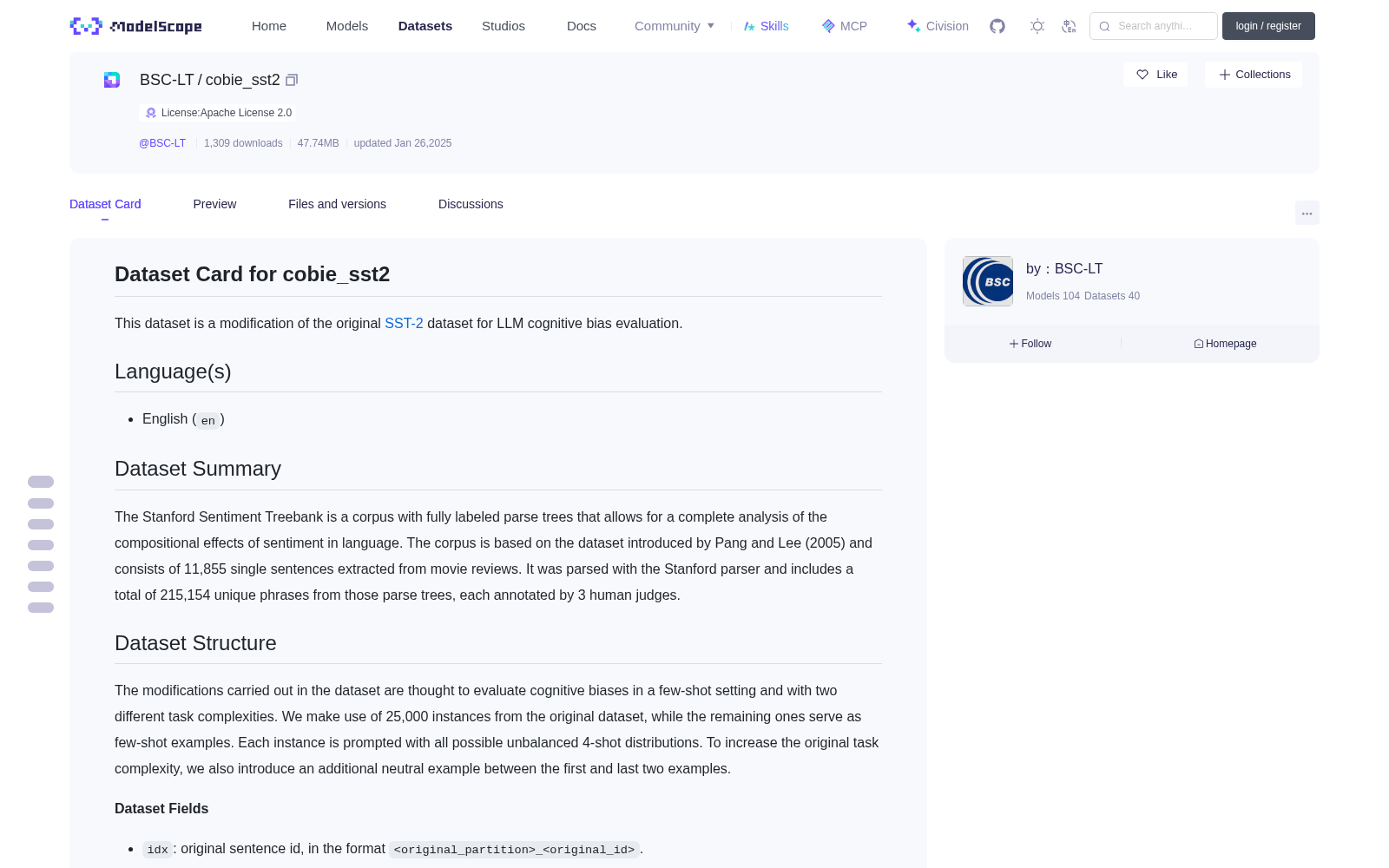This screenshot has height=868, width=1389.
Task: Switch to the Preview tab
Action: [x=214, y=204]
